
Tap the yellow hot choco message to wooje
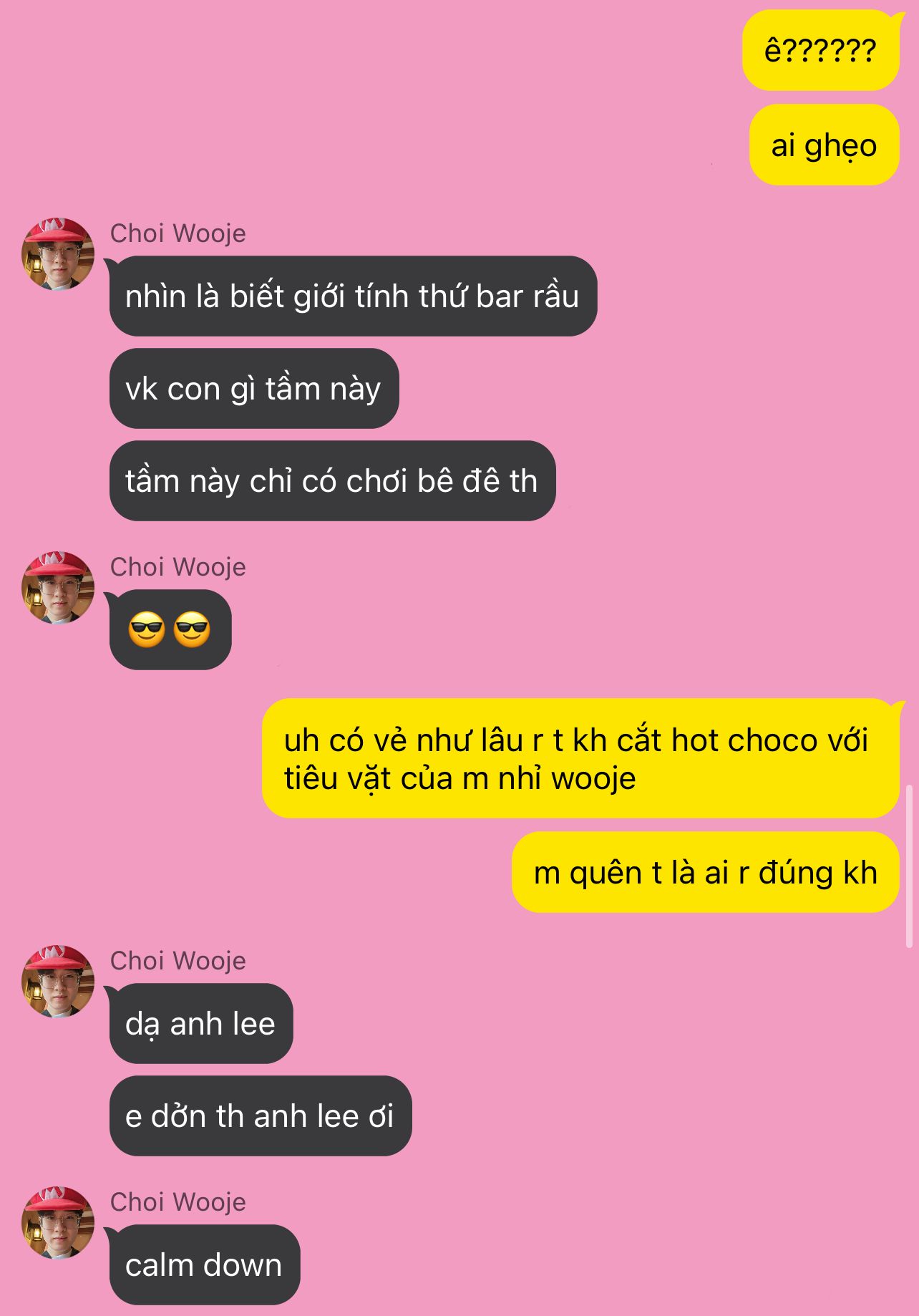[x=580, y=759]
